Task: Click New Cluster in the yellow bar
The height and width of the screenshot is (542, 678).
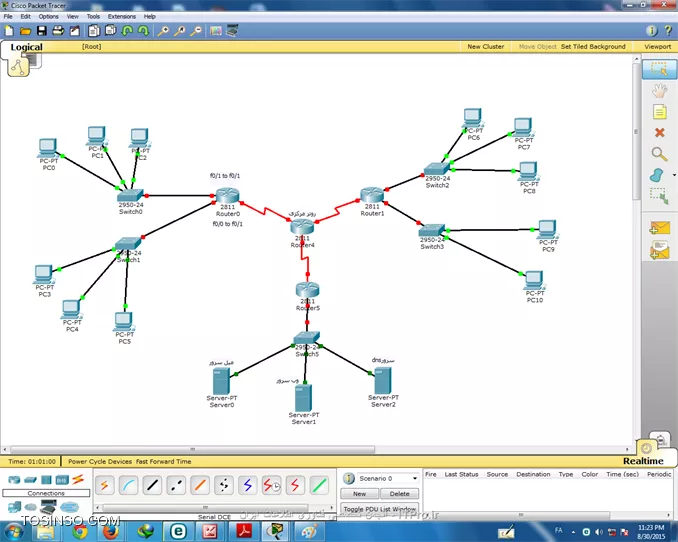Action: point(486,46)
